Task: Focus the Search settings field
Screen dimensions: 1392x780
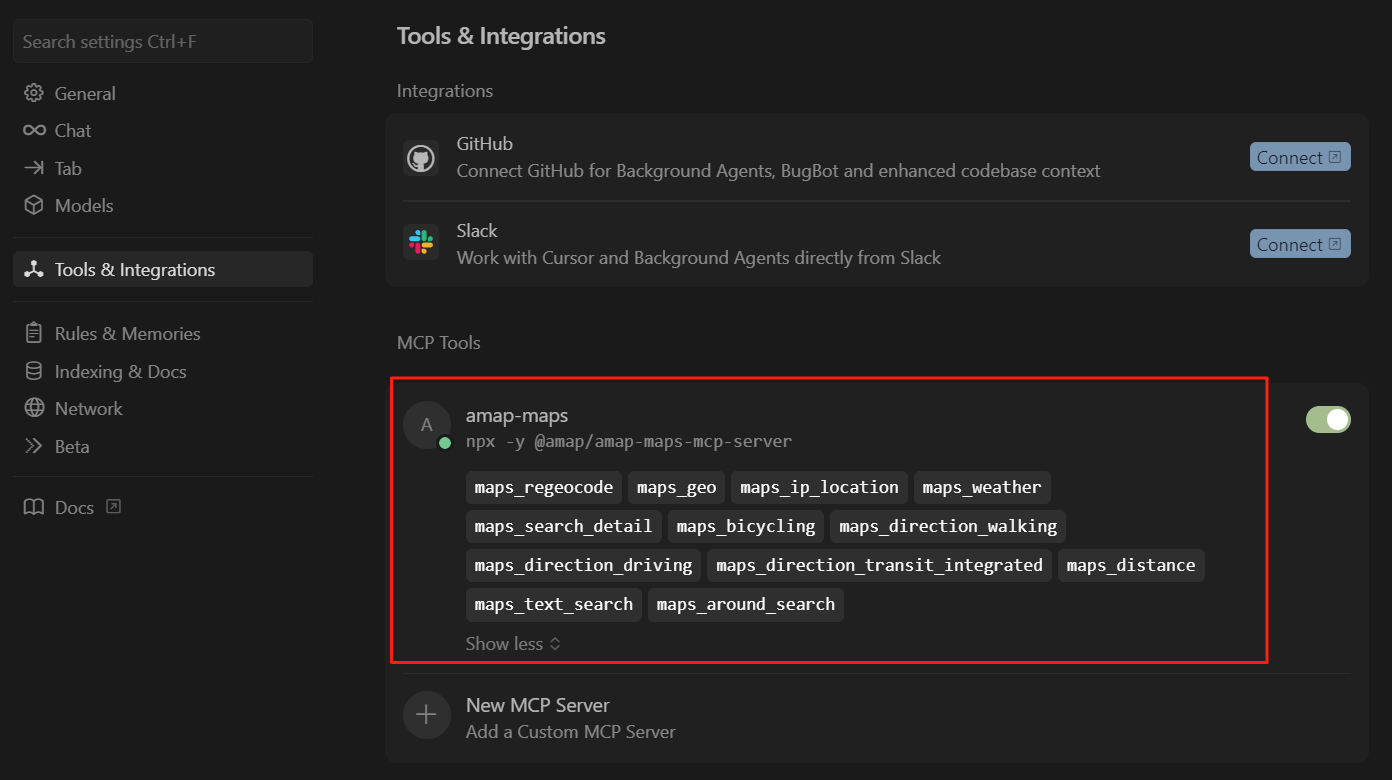Action: coord(163,41)
